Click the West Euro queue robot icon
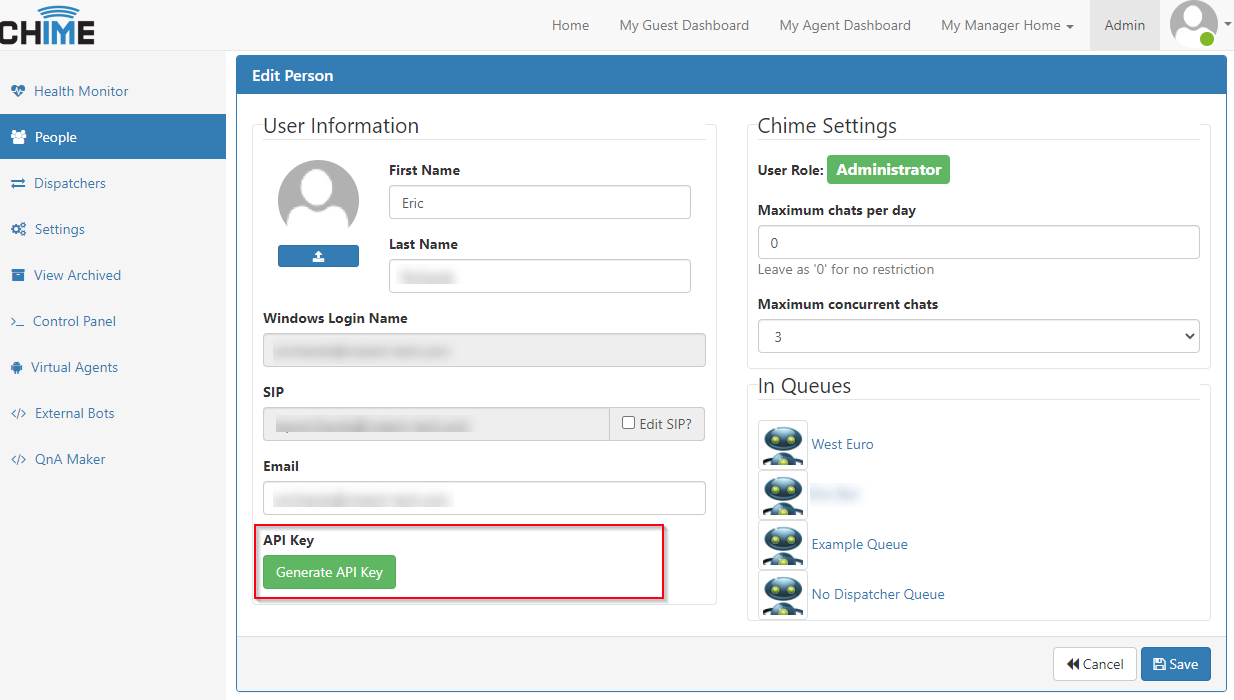The height and width of the screenshot is (700, 1234). 783,444
